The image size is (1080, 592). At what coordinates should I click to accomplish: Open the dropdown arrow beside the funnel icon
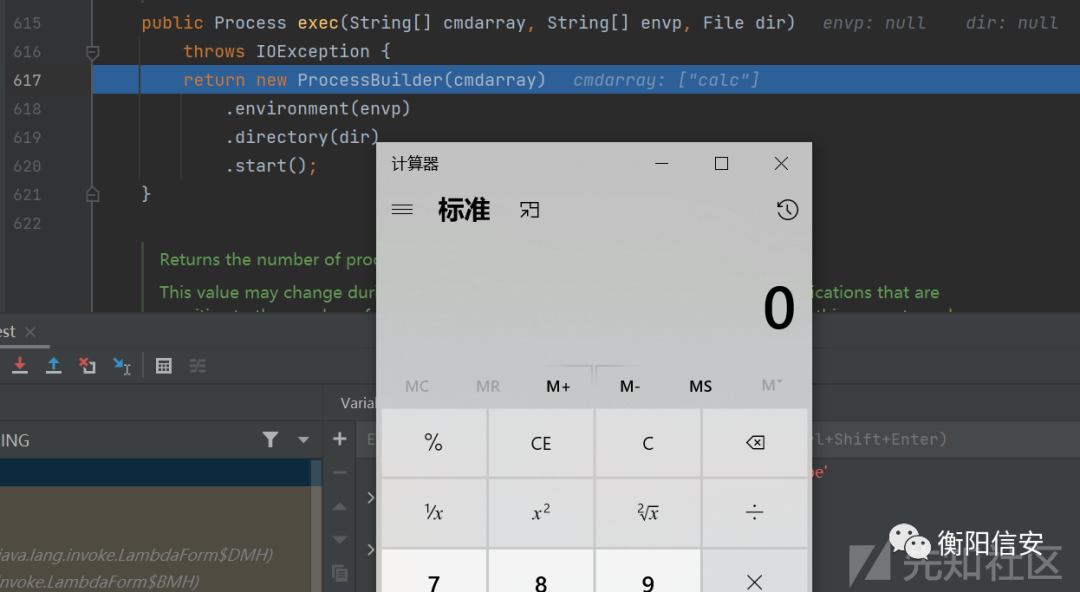303,440
